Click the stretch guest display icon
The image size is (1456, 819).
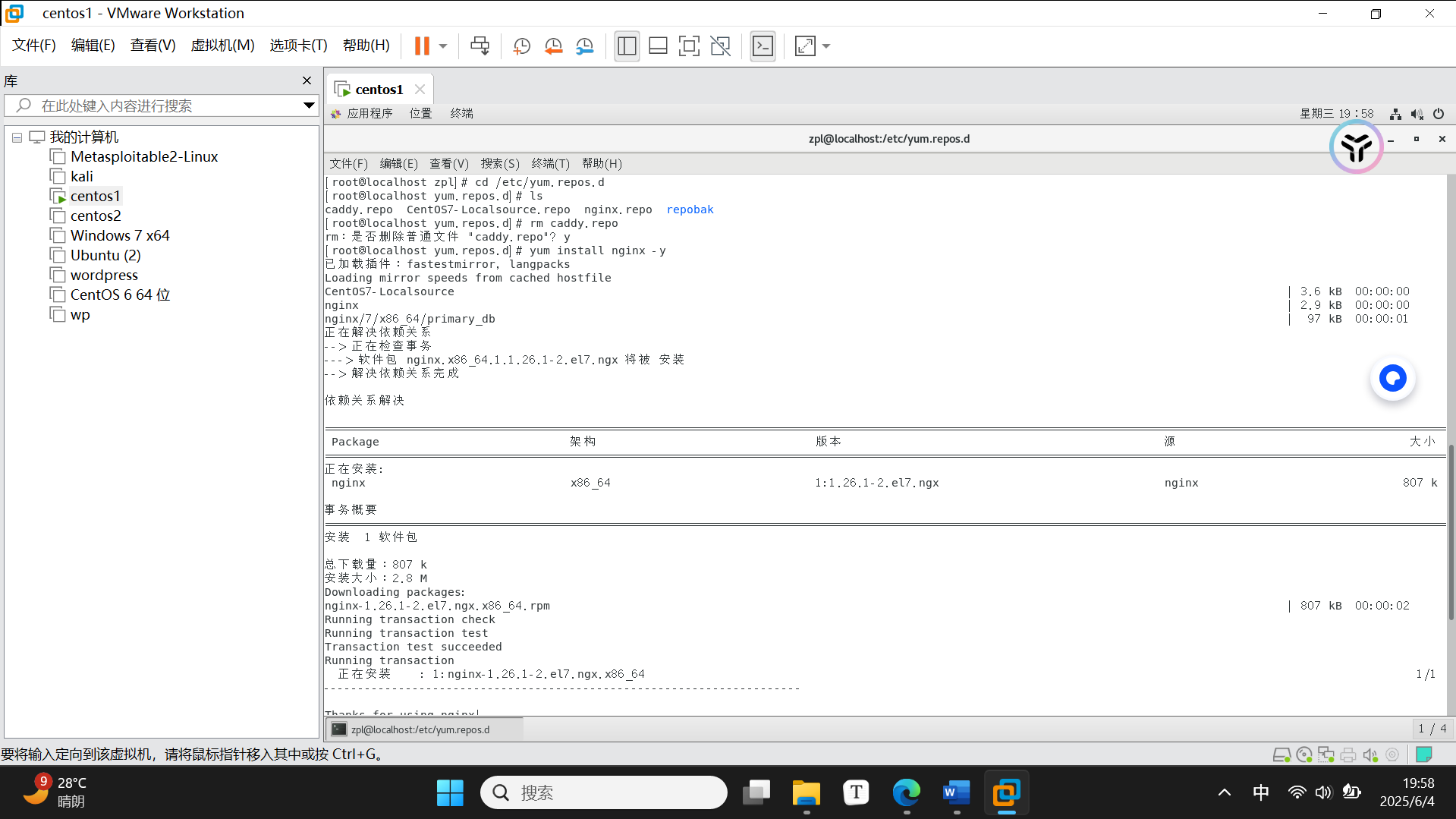click(804, 46)
